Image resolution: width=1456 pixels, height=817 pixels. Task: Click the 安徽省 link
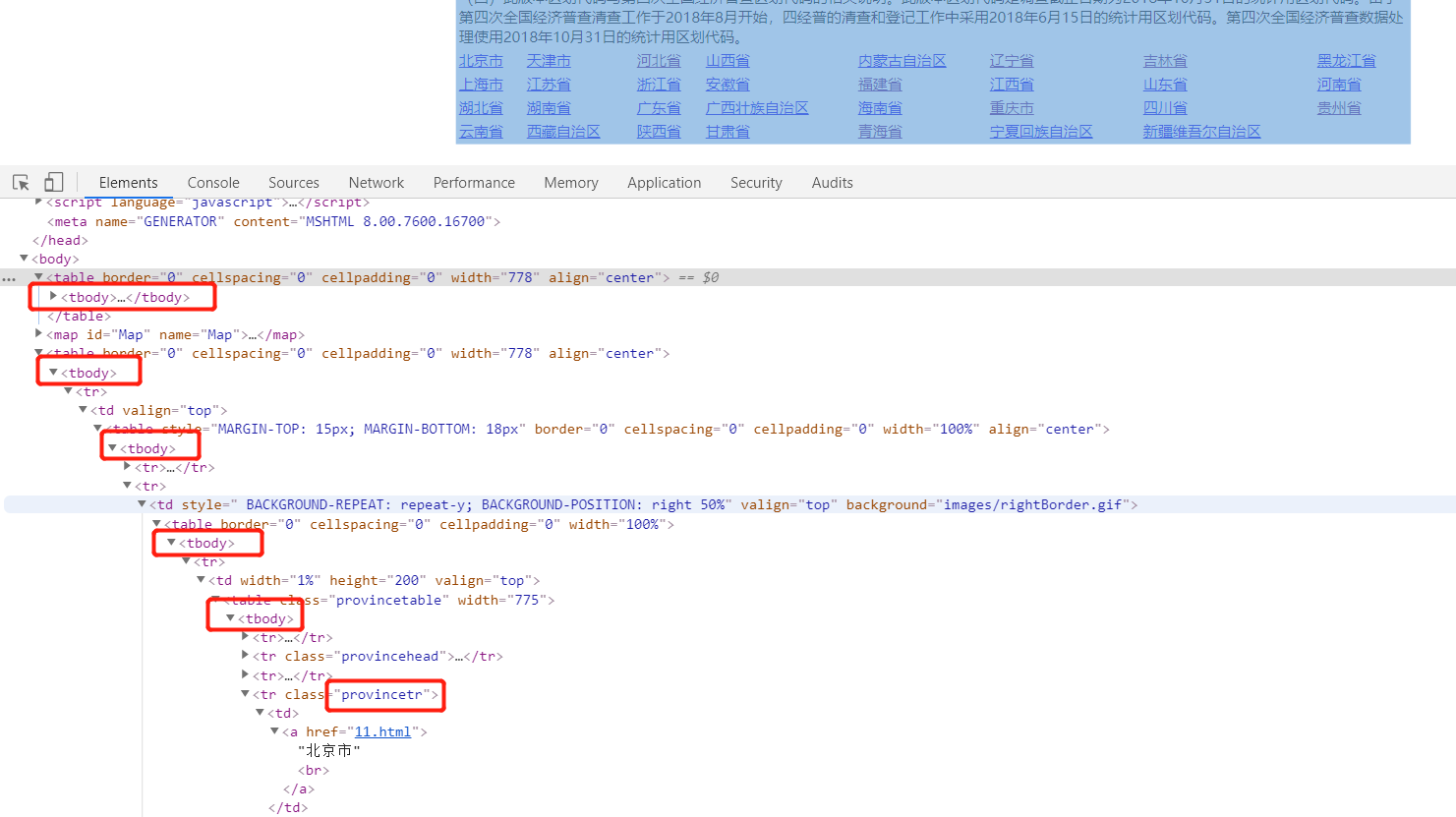point(728,85)
